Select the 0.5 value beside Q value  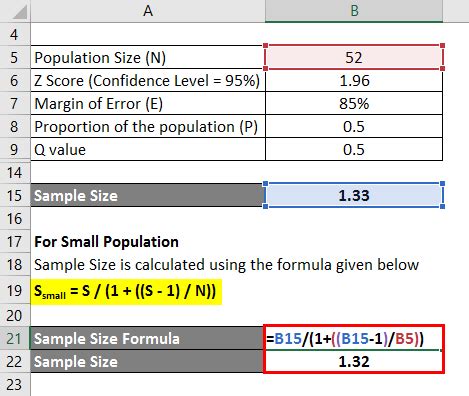(x=354, y=149)
